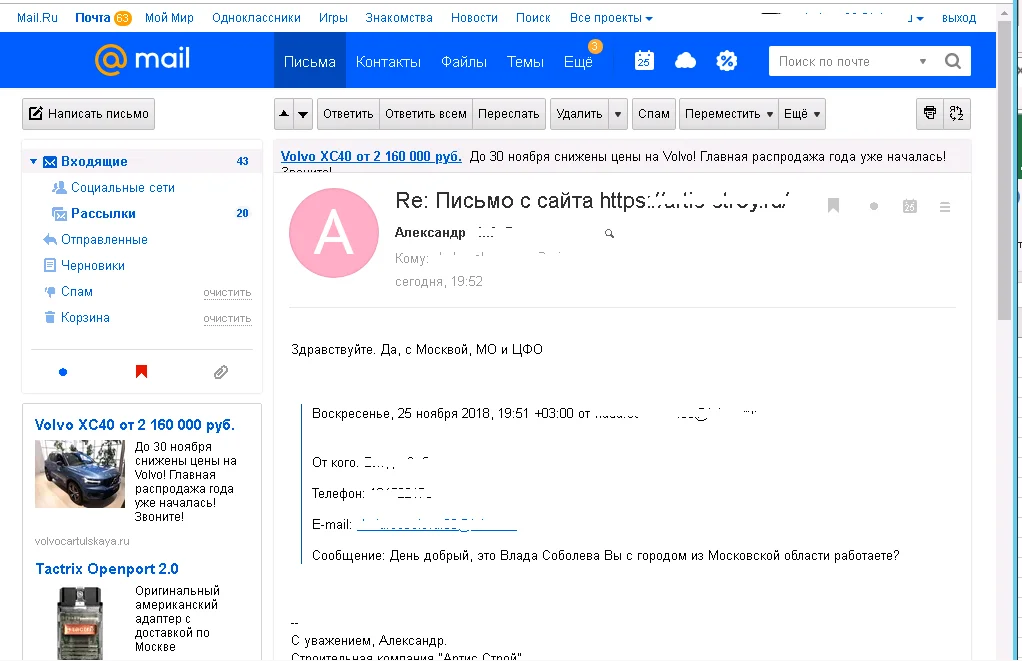Flag this email with the bookmark icon

pyautogui.click(x=833, y=206)
